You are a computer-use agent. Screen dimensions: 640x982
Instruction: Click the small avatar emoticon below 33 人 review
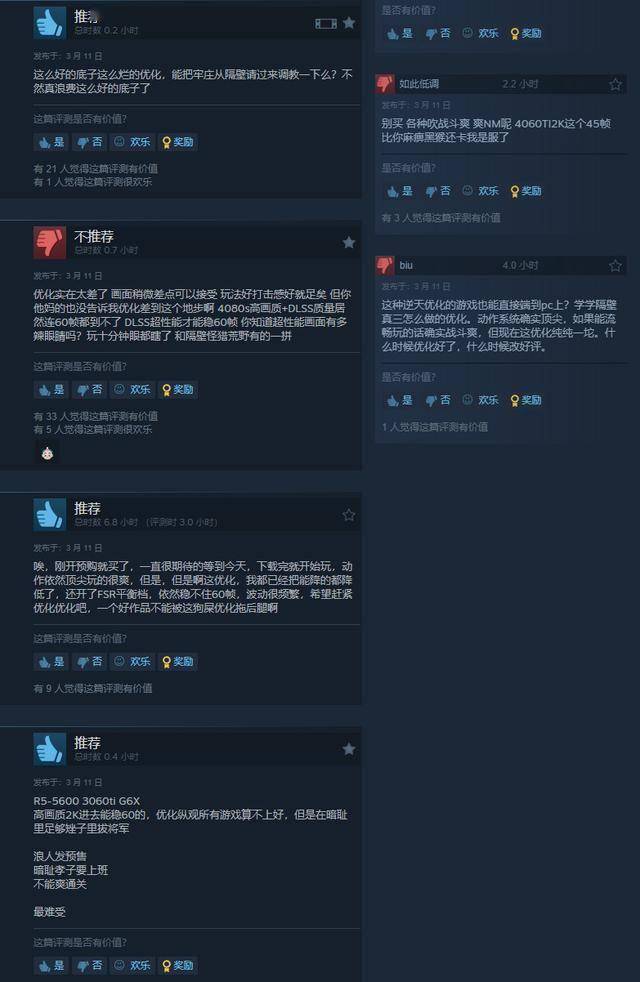pyautogui.click(x=47, y=453)
